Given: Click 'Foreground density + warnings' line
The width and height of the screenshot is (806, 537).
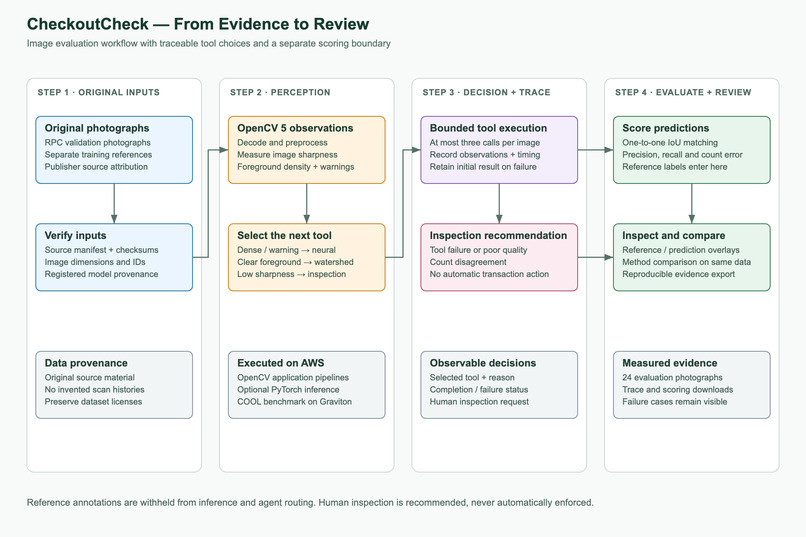Looking at the screenshot, I should pos(296,166).
